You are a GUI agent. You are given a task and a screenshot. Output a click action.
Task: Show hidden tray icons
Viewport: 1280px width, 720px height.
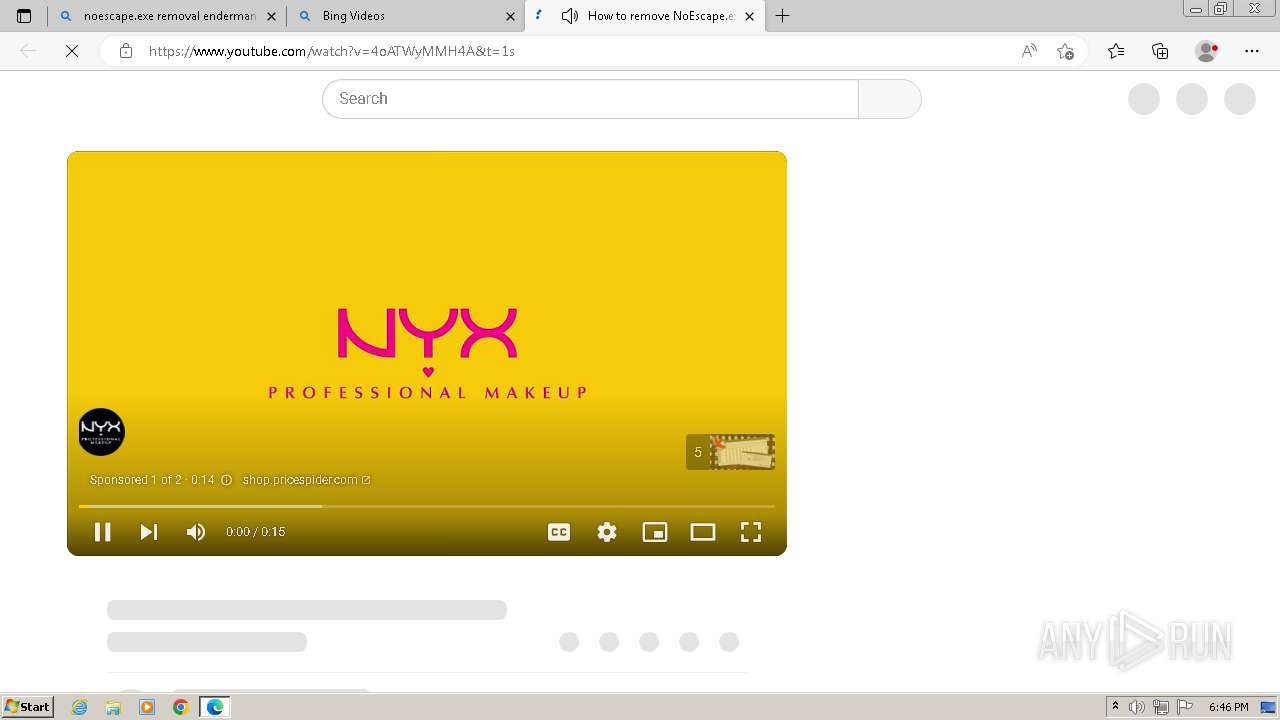pos(1115,707)
